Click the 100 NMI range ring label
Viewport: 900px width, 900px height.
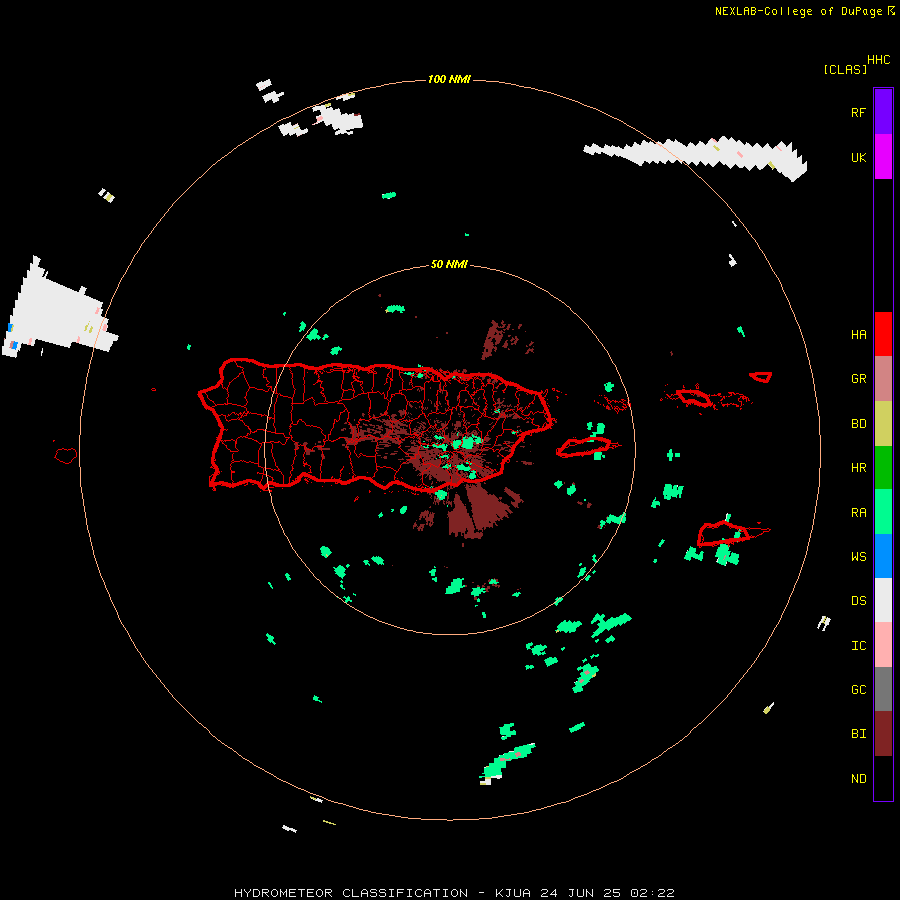click(x=449, y=79)
